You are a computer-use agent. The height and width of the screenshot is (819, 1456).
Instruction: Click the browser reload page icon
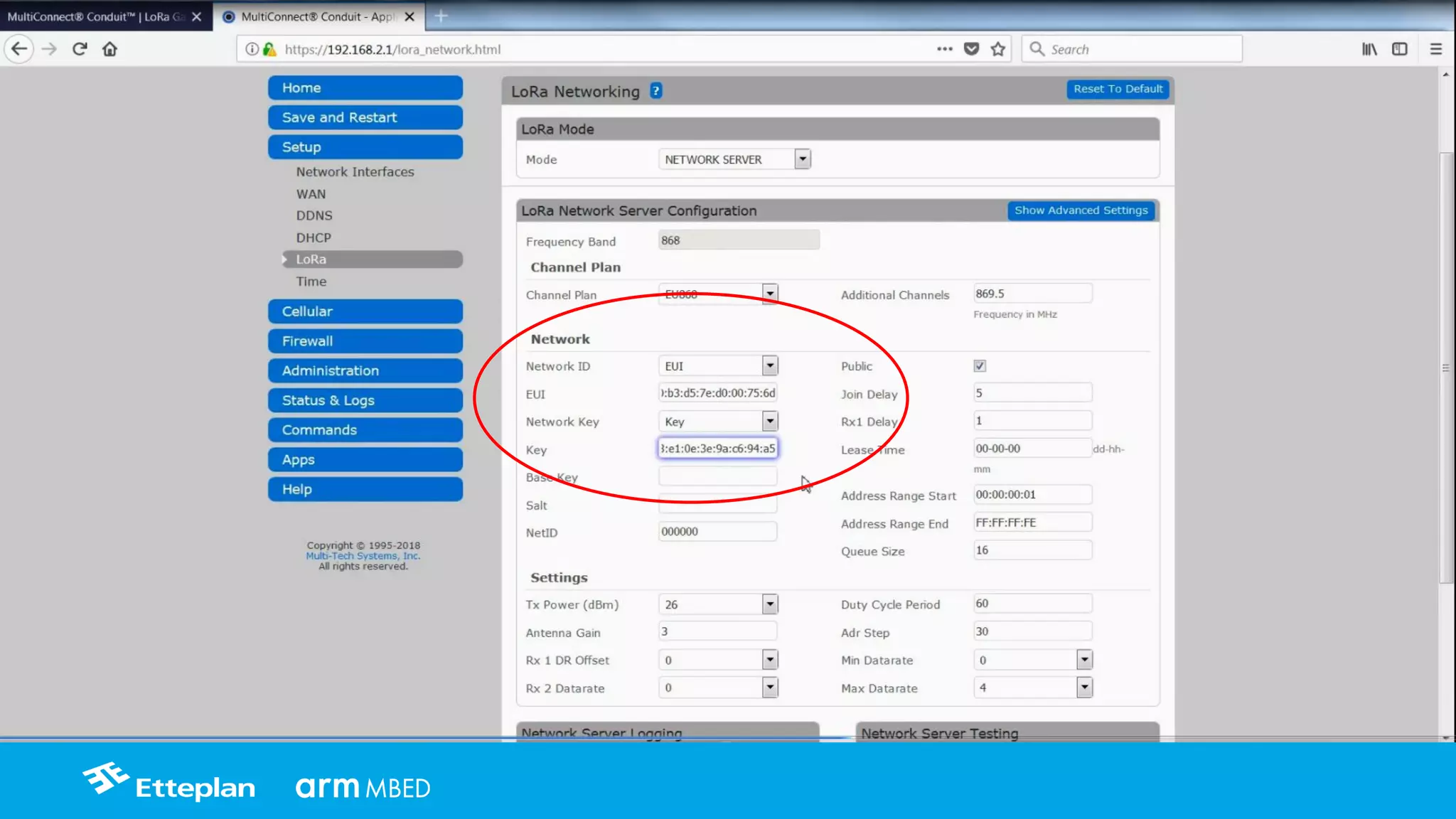coord(80,49)
